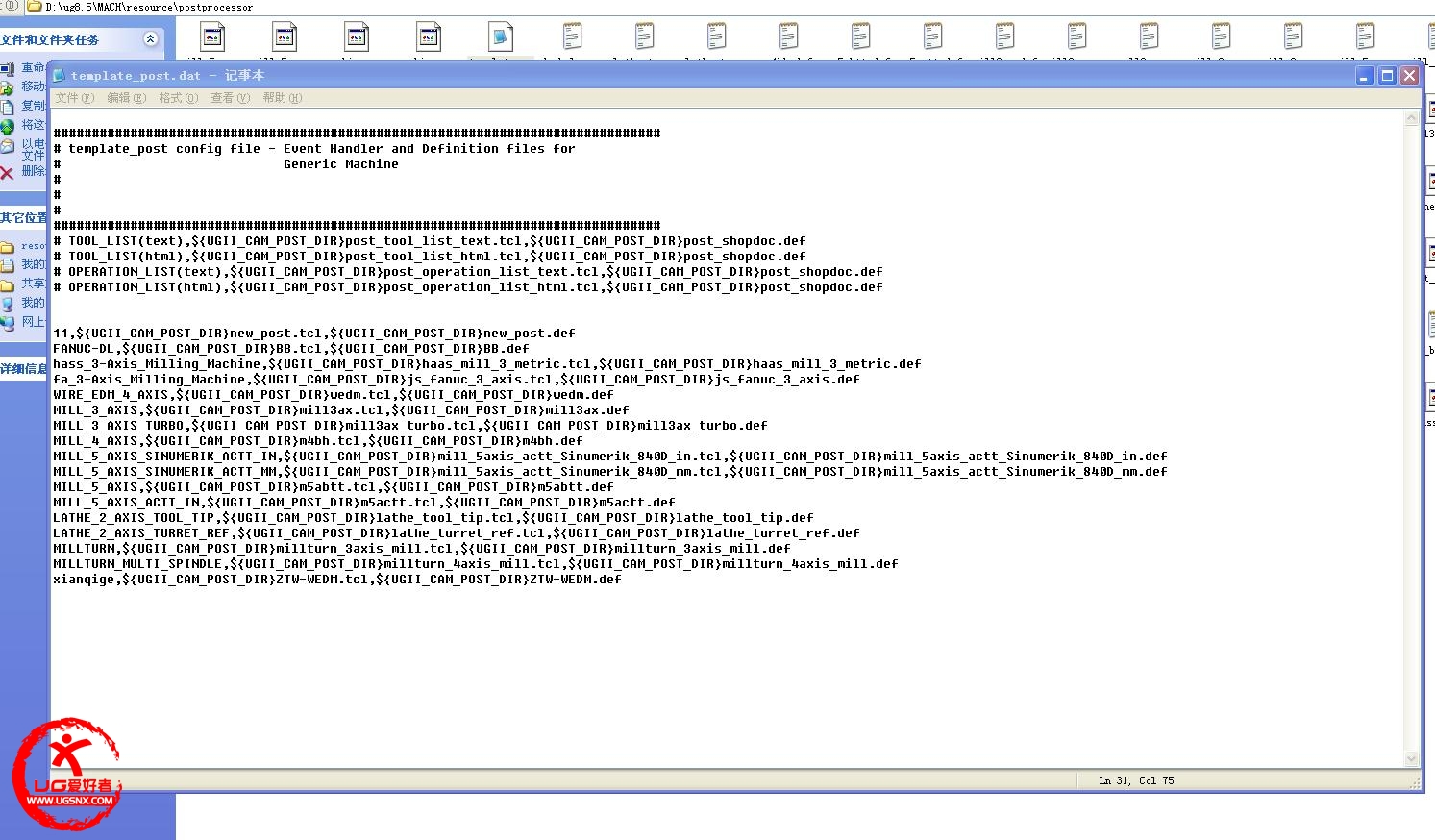
Task: Click the '11,${UGII_CAM_POST_DIR}new_post.tcl' line
Action: click(314, 334)
